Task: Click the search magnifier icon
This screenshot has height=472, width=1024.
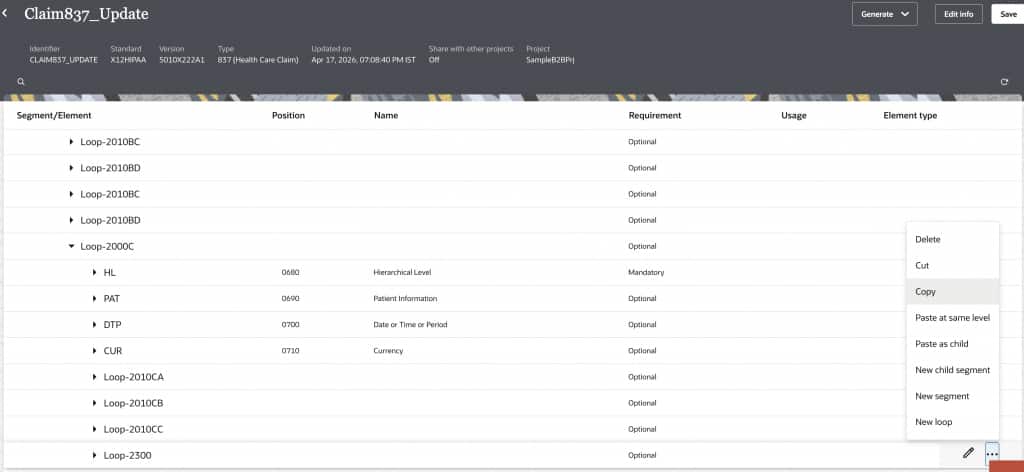Action: click(21, 81)
